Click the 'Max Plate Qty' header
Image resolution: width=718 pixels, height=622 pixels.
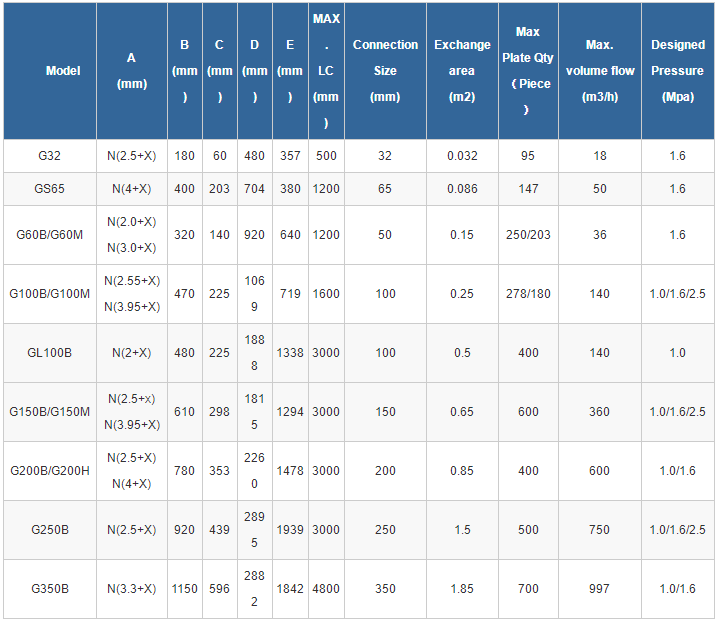click(x=528, y=71)
